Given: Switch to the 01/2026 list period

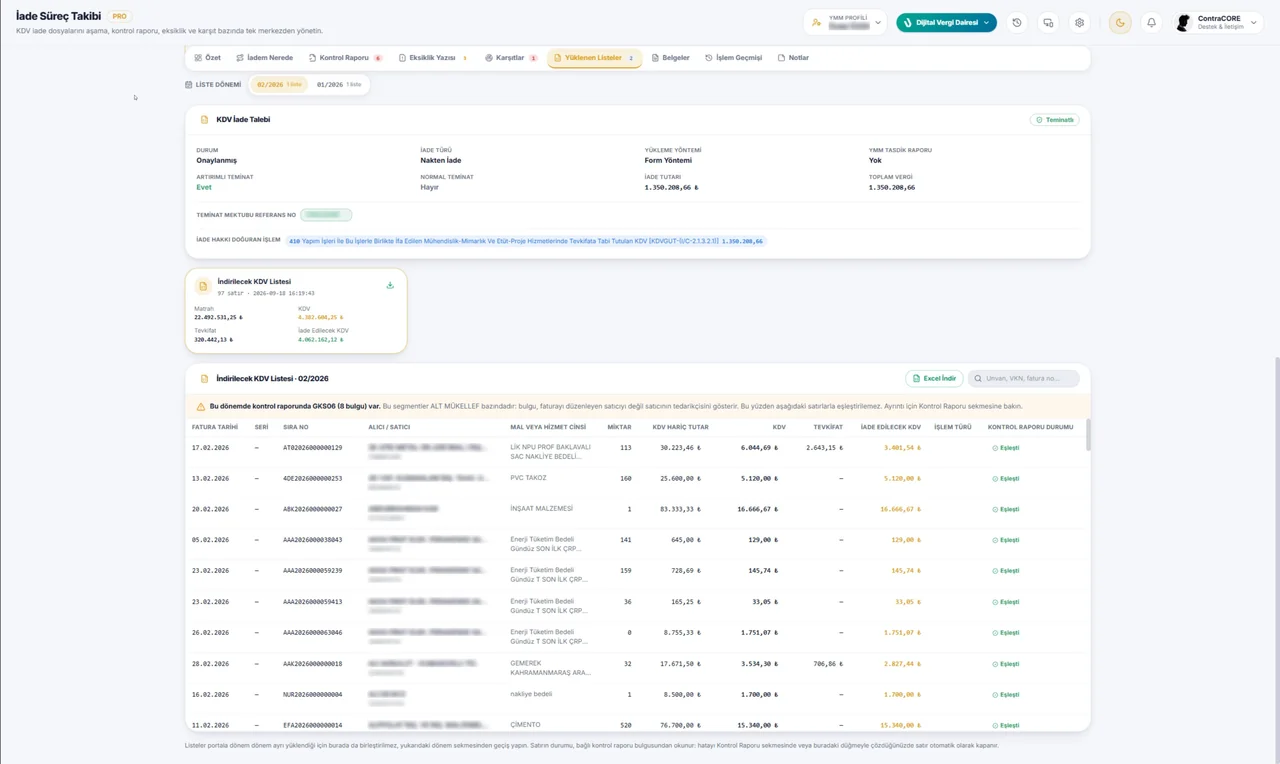Looking at the screenshot, I should [339, 85].
